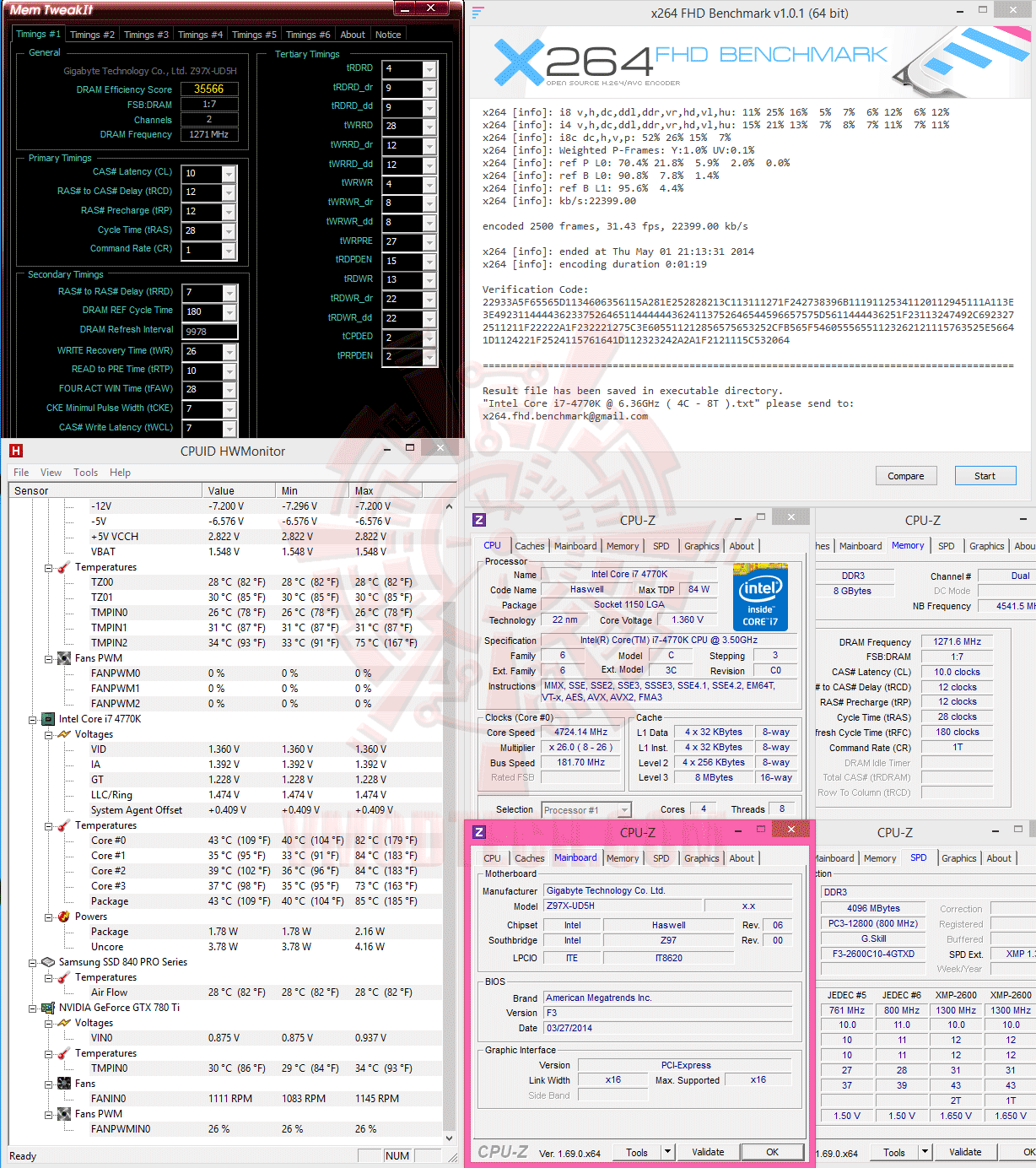
Task: Open the DRAM REF Cycle Time dropdown
Action: (x=229, y=312)
